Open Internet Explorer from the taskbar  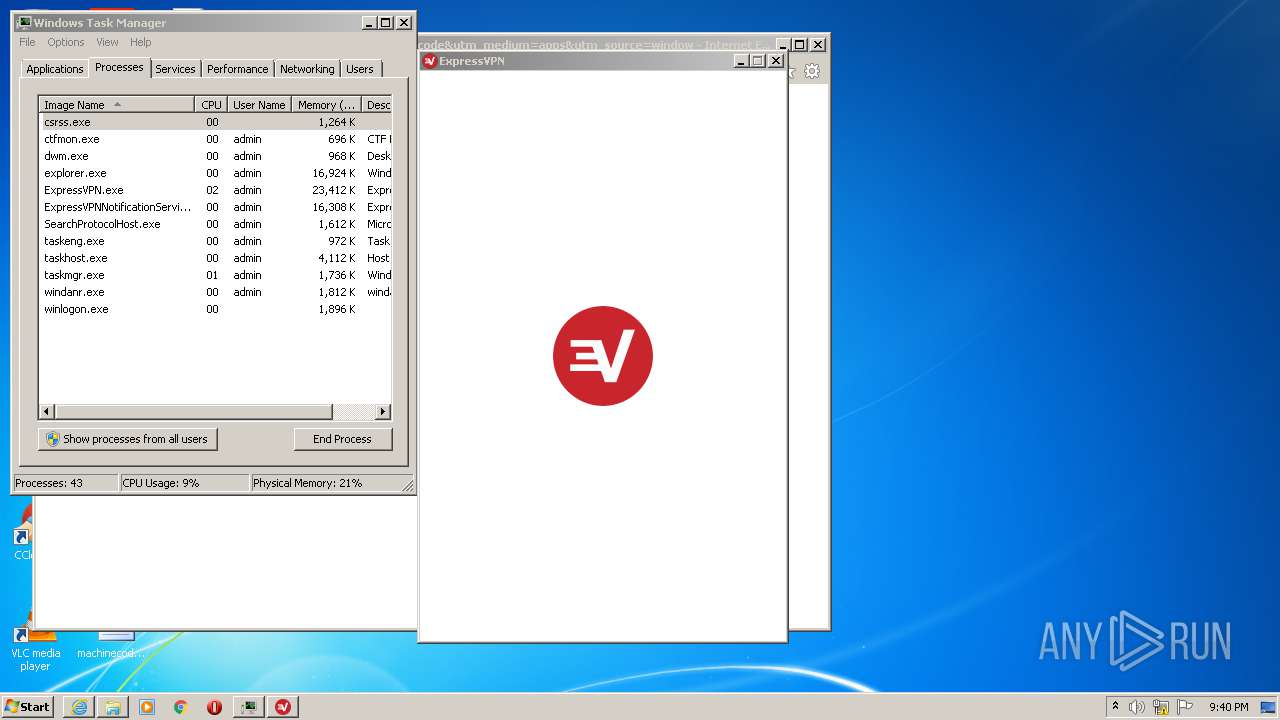79,707
